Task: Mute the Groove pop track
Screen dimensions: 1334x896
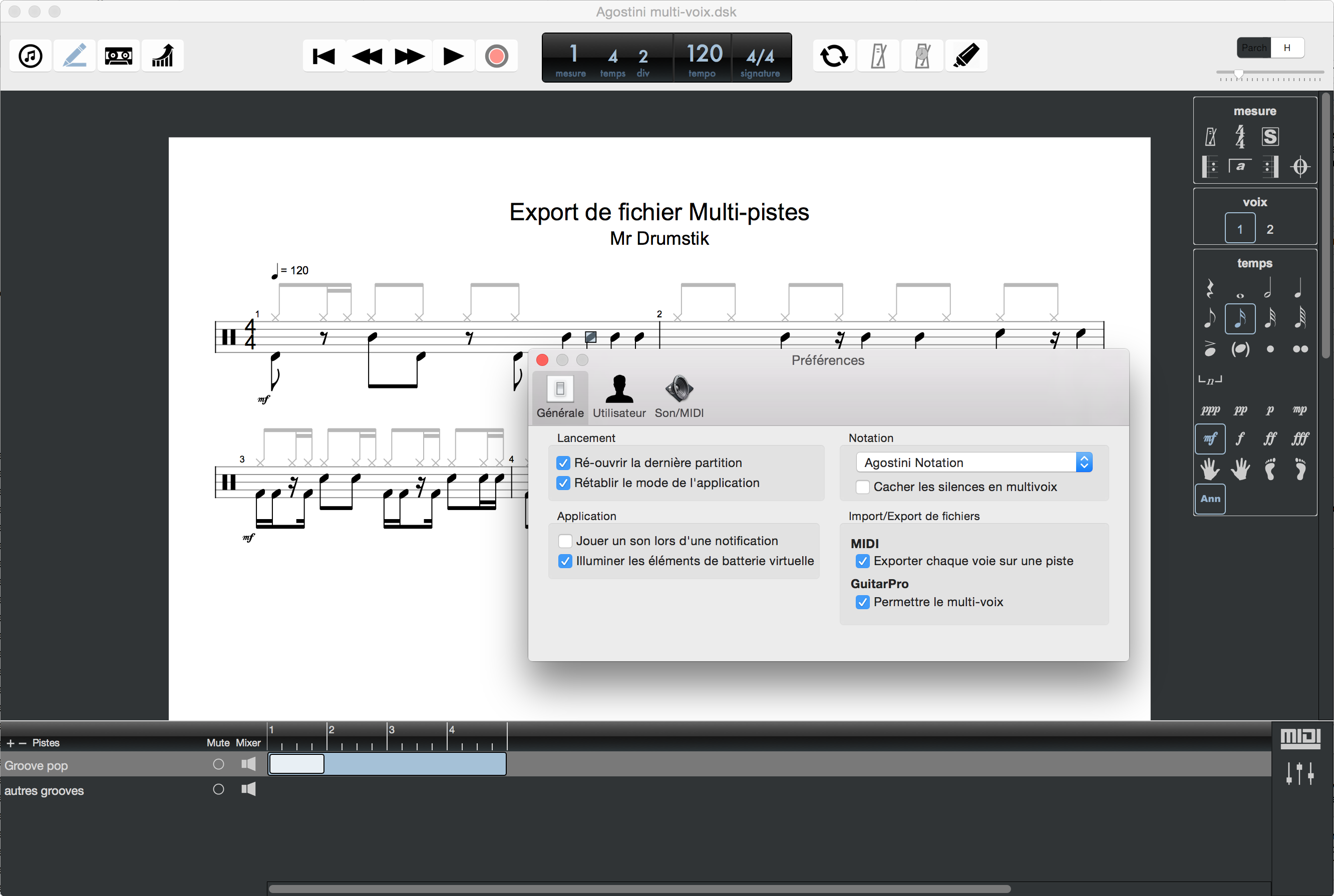Action: click(x=218, y=764)
